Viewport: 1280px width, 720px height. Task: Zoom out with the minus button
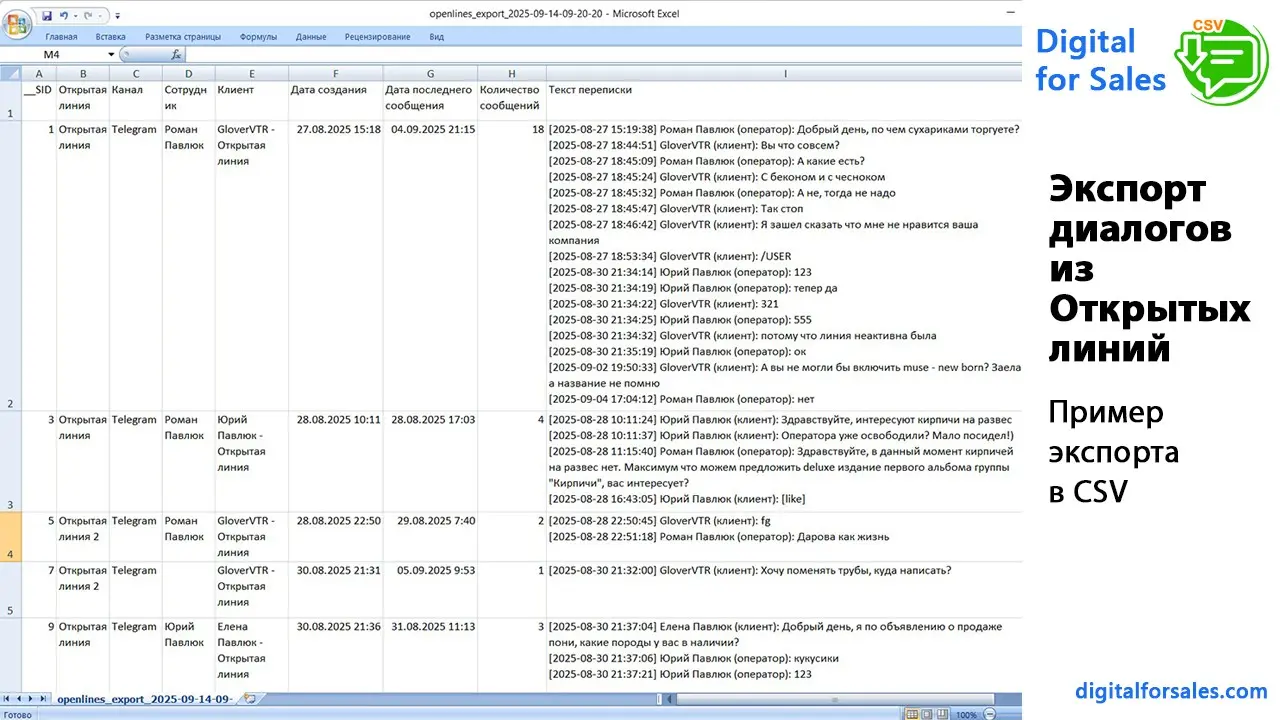[989, 714]
